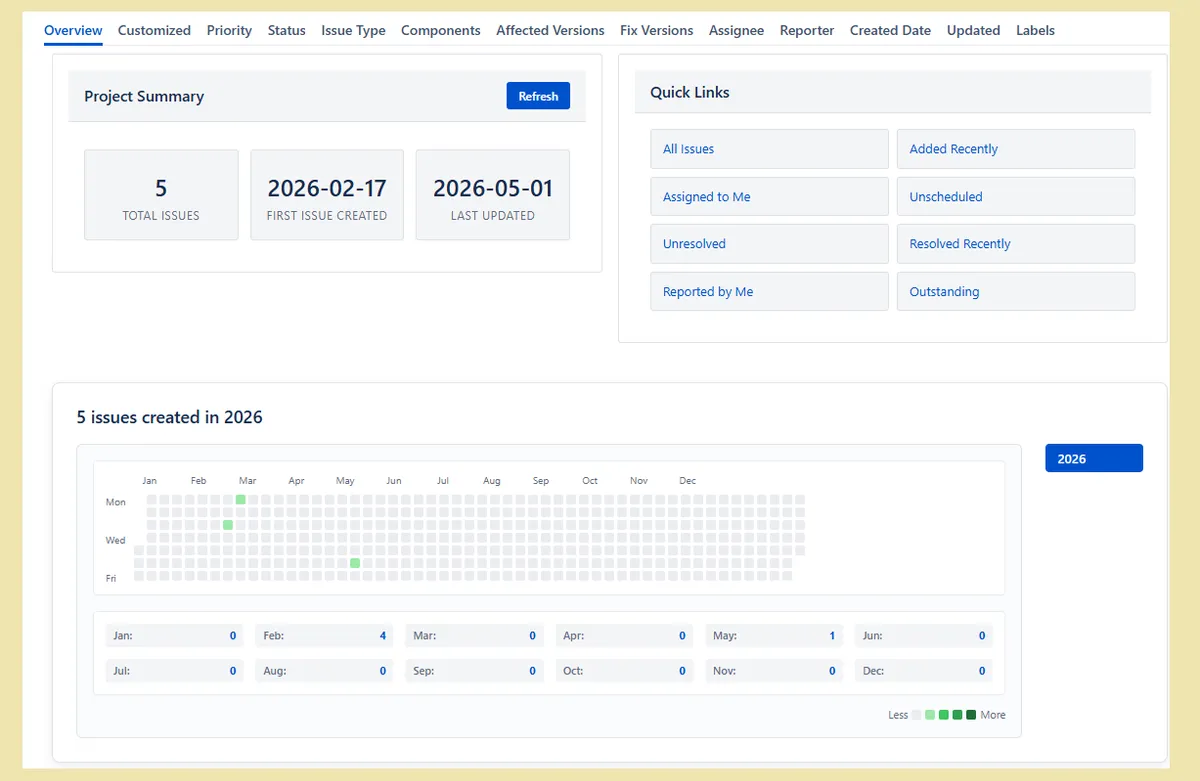Open the All Issues quick link

tap(769, 149)
